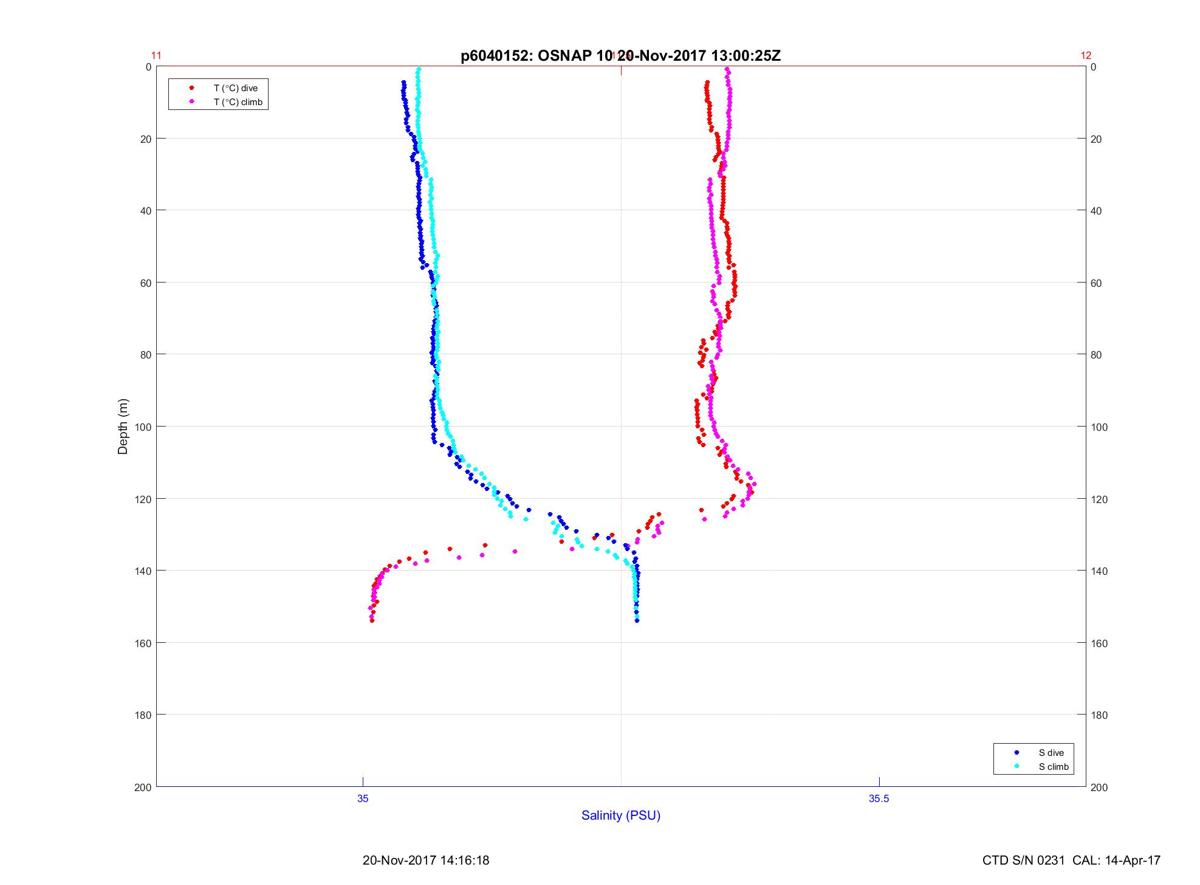The width and height of the screenshot is (1200, 885).
Task: Click the 'T (°C) climb' legend entry
Action: pos(239,102)
